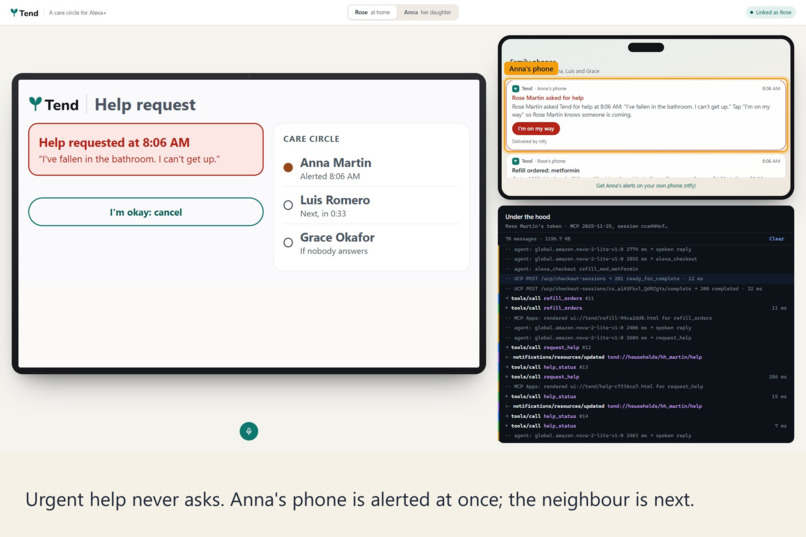Click the quoted I've fallen in the bathroom message in the tablet alert box
Image resolution: width=806 pixels, height=537 pixels.
(130, 159)
